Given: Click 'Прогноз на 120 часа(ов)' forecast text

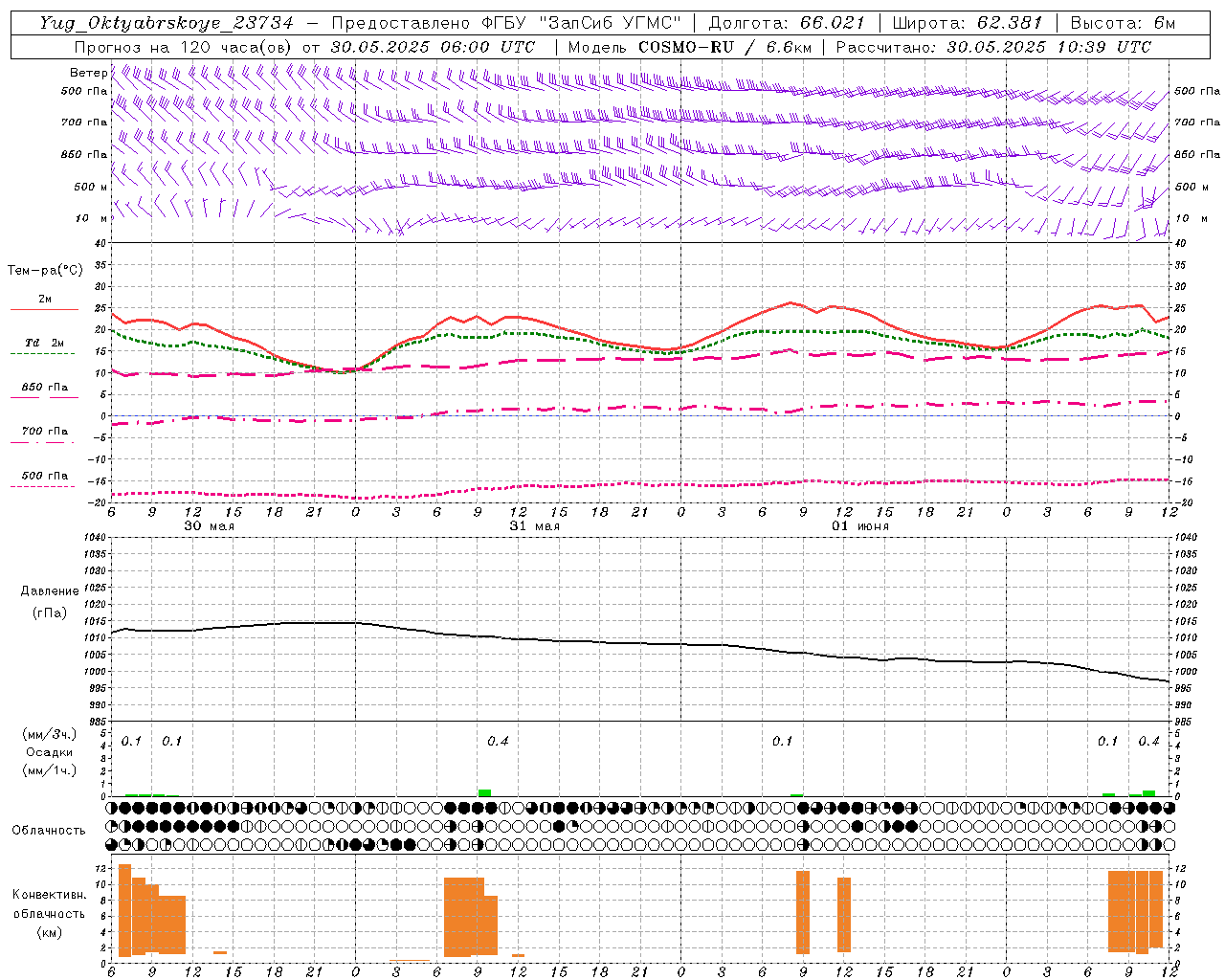Looking at the screenshot, I should point(184,47).
